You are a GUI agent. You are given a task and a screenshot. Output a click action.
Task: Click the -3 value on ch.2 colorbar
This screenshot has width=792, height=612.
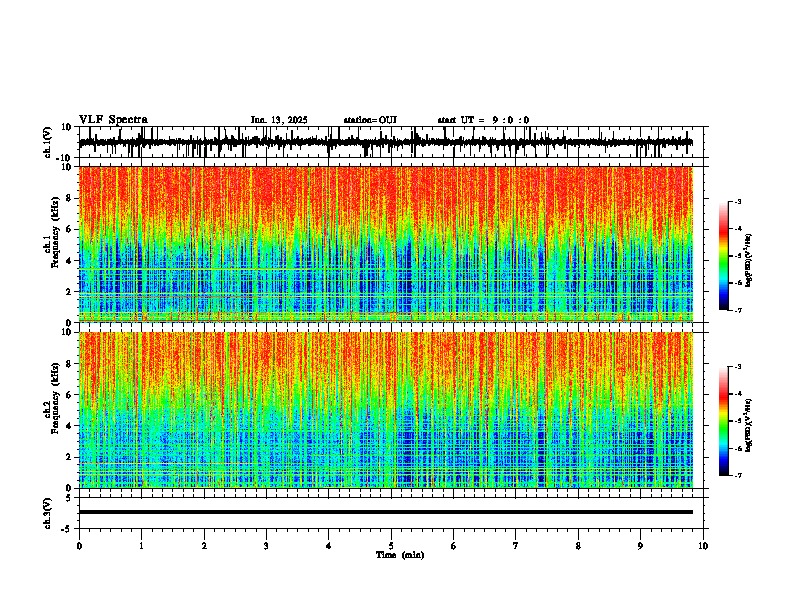(737, 367)
